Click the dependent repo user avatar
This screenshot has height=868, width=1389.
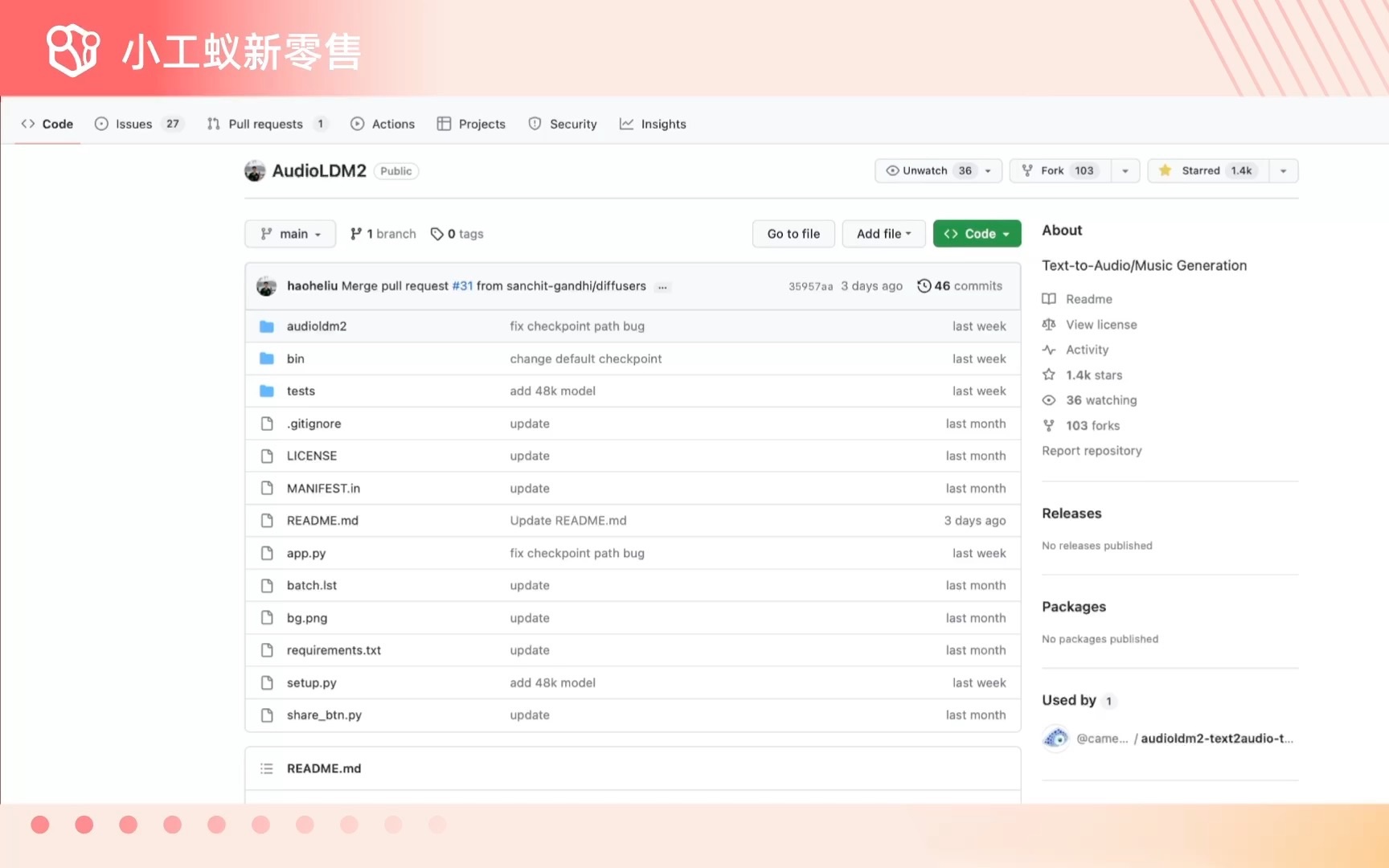[x=1055, y=738]
